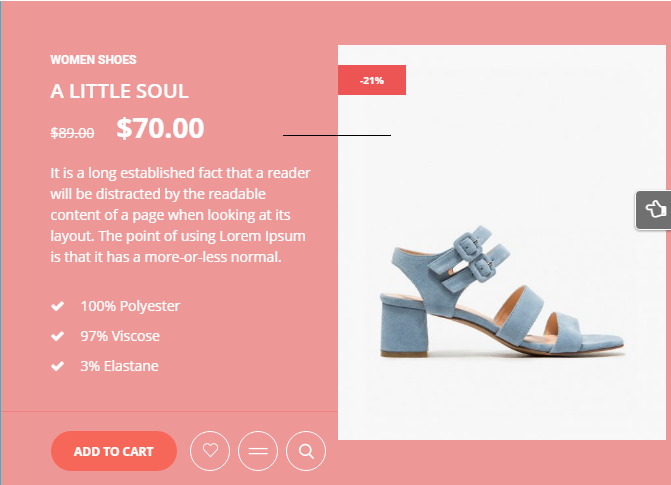
Task: Click the 100% Polyester feature text
Action: 130,306
